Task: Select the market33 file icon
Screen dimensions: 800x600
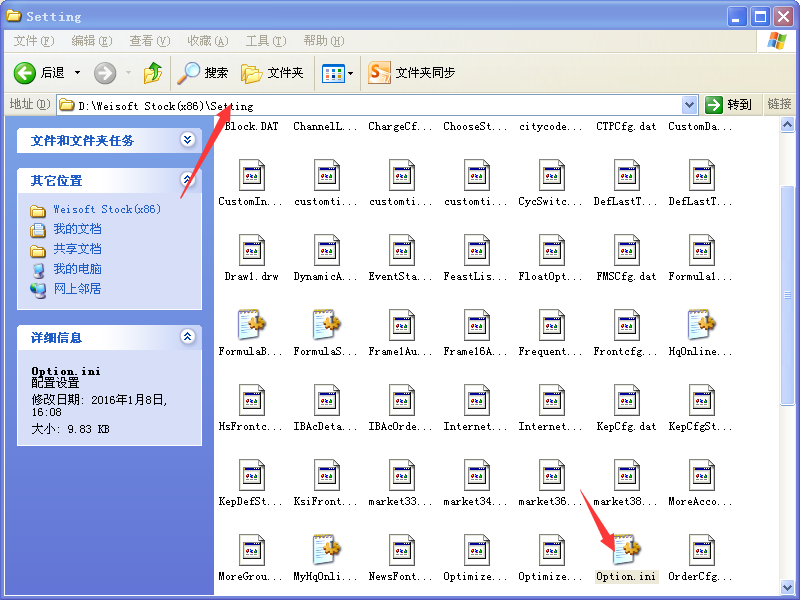Action: click(x=402, y=475)
